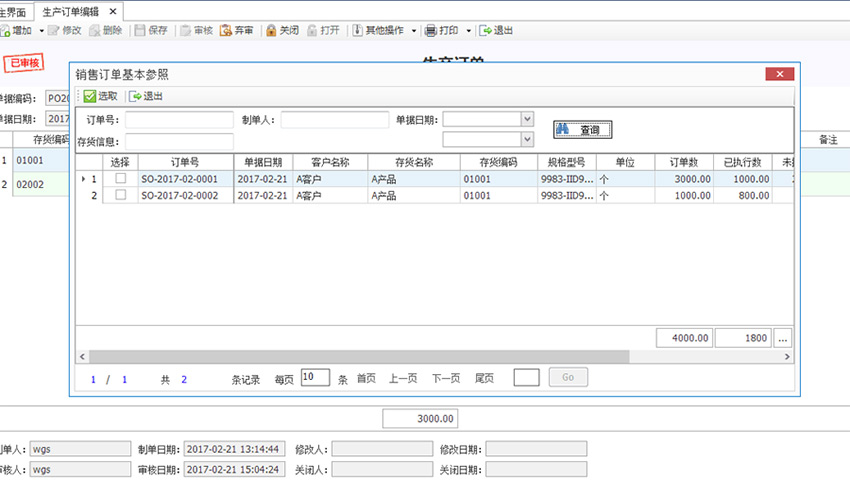Tick the checkbox for order SO-2017-02-0002
Viewport: 850px width, 480px height.
121,196
